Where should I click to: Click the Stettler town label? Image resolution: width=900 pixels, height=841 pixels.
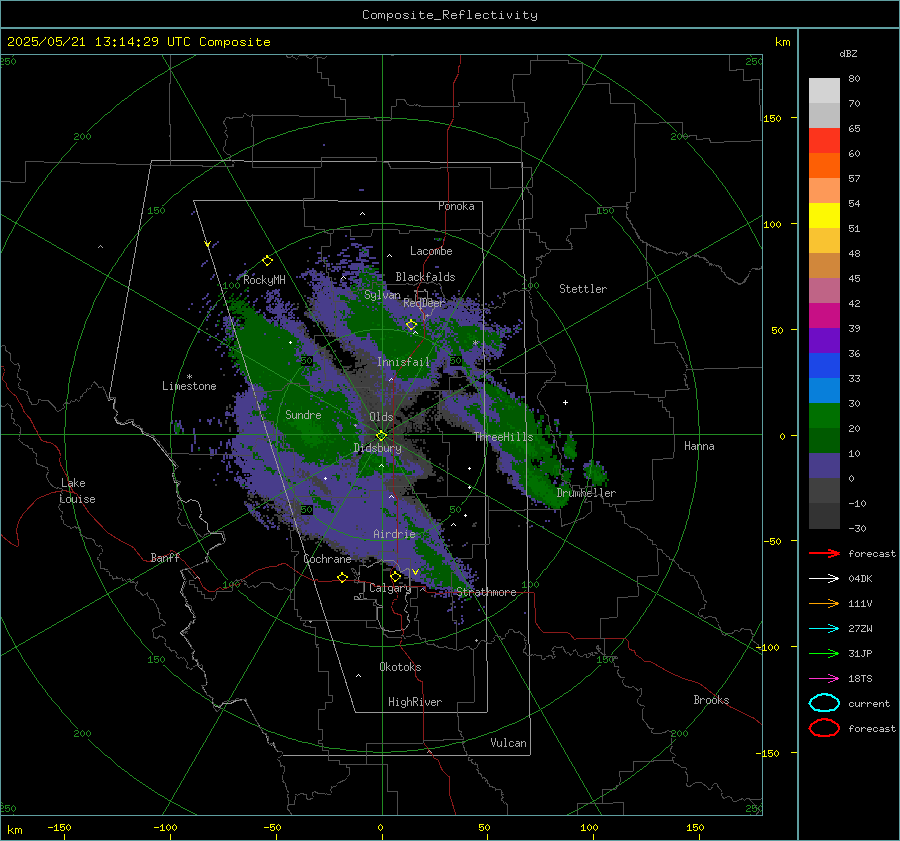583,289
